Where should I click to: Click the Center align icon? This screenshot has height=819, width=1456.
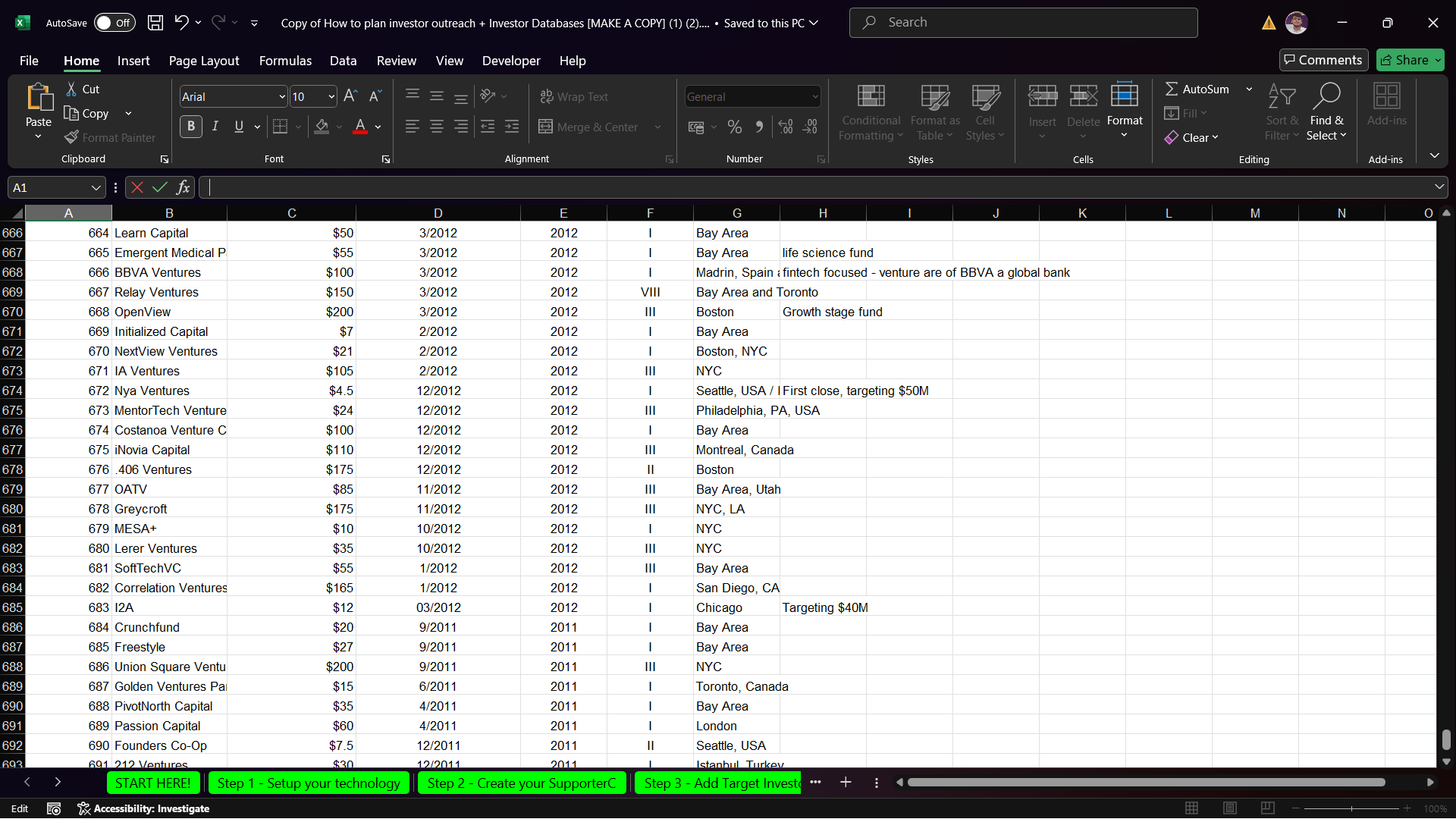click(437, 127)
